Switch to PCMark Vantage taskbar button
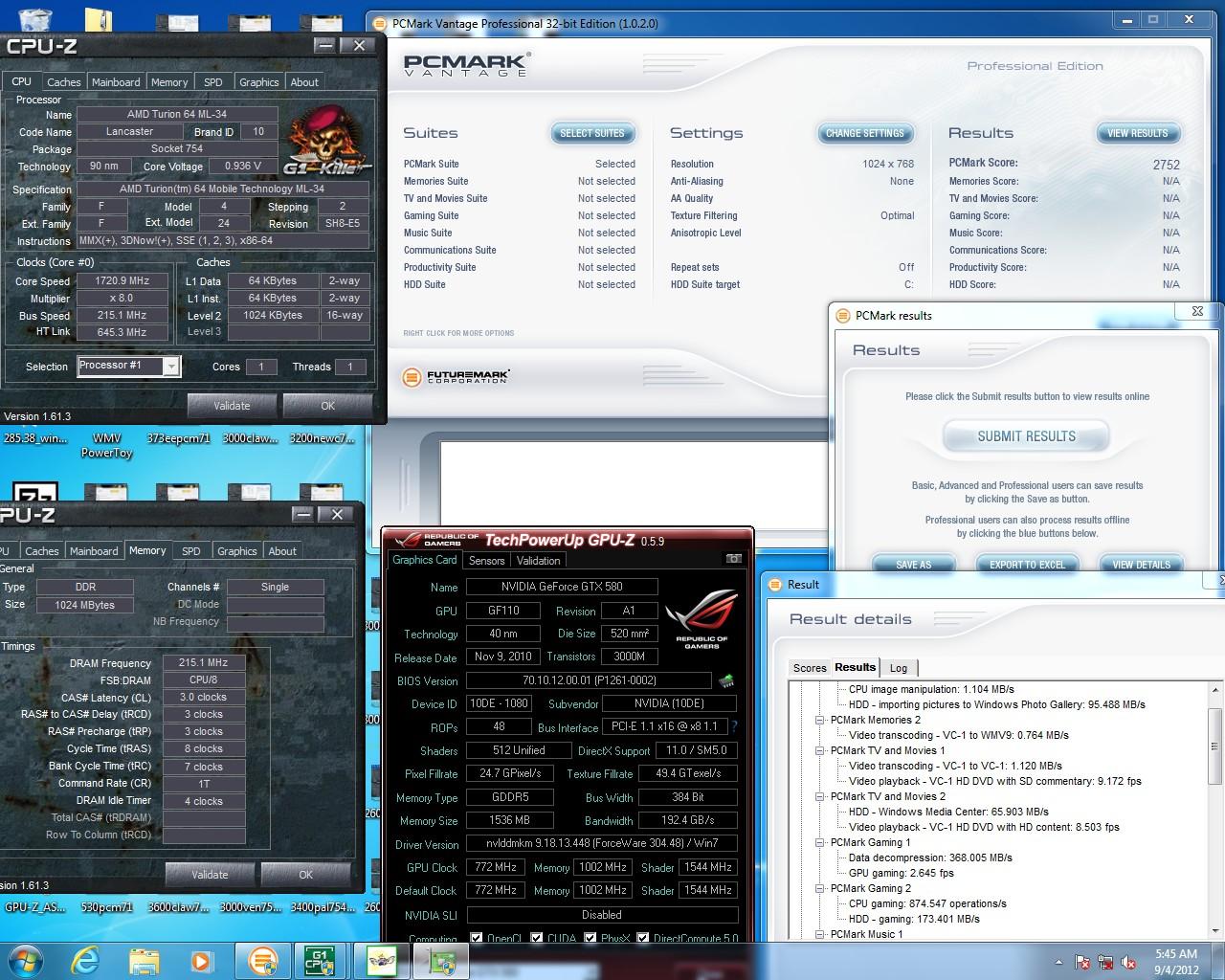 (x=261, y=960)
